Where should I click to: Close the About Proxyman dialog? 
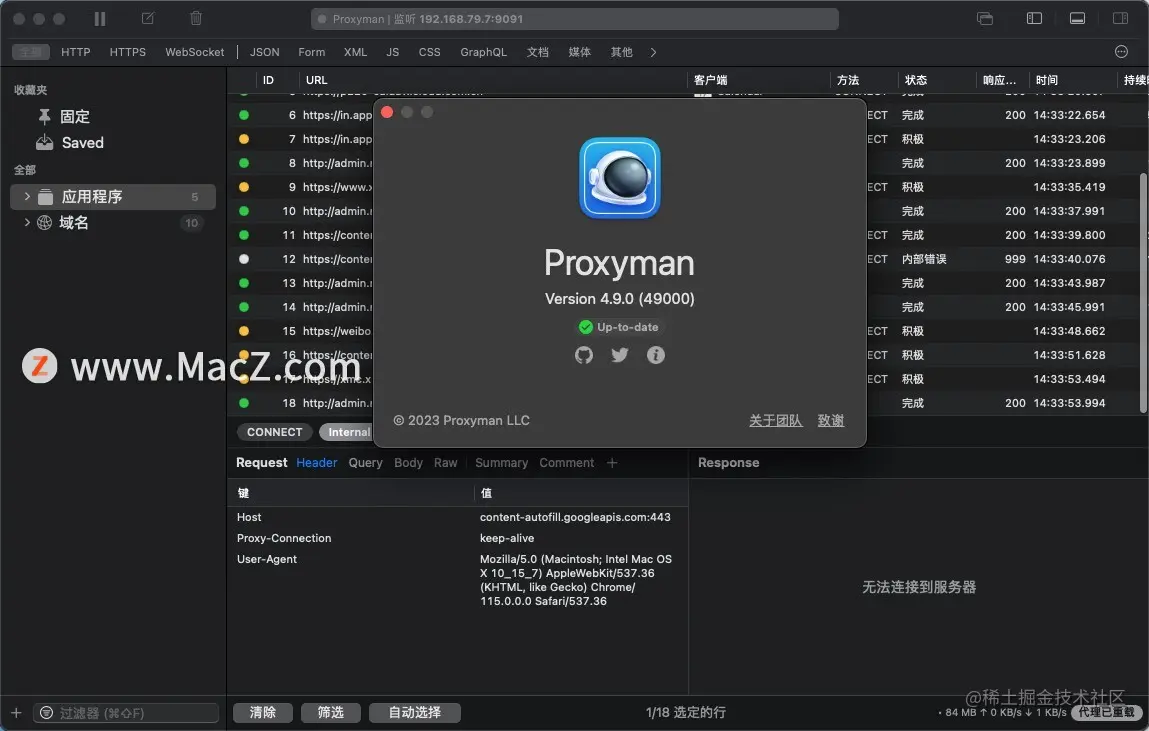[x=387, y=112]
